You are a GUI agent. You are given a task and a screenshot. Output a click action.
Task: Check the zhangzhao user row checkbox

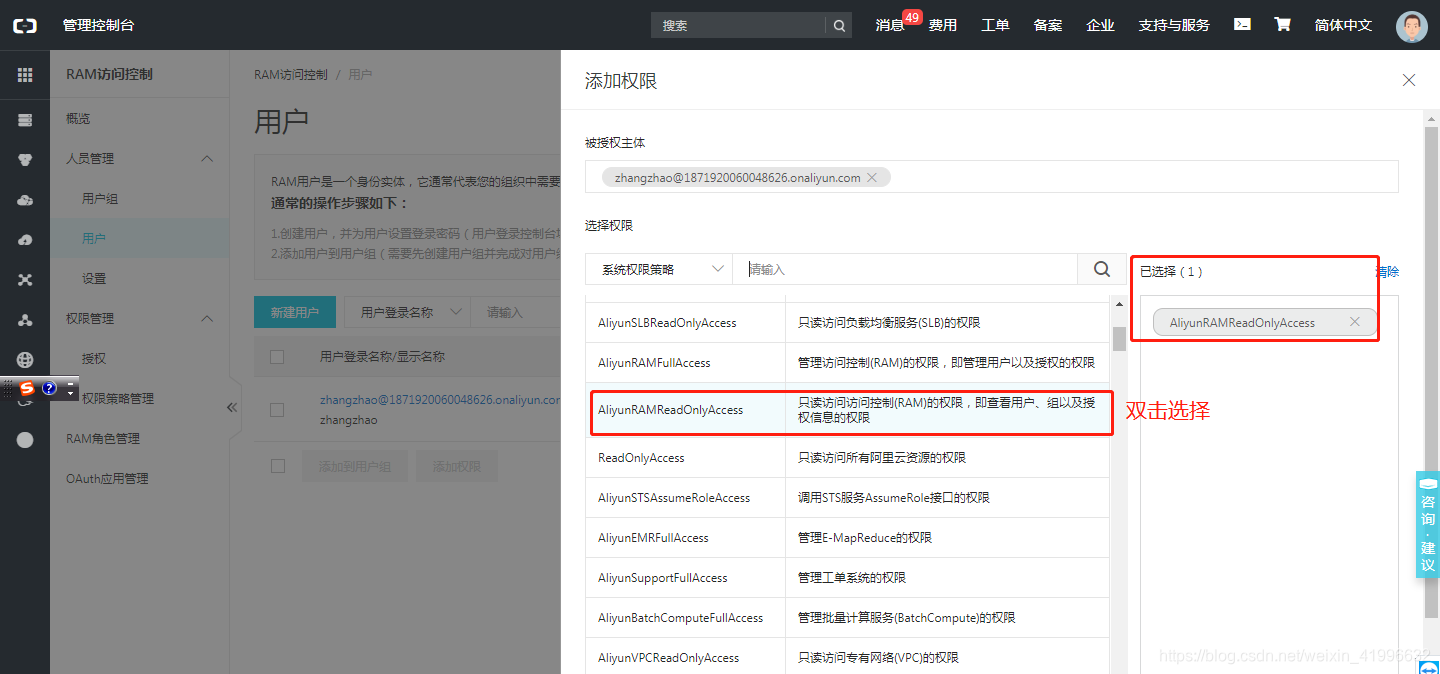pyautogui.click(x=277, y=409)
